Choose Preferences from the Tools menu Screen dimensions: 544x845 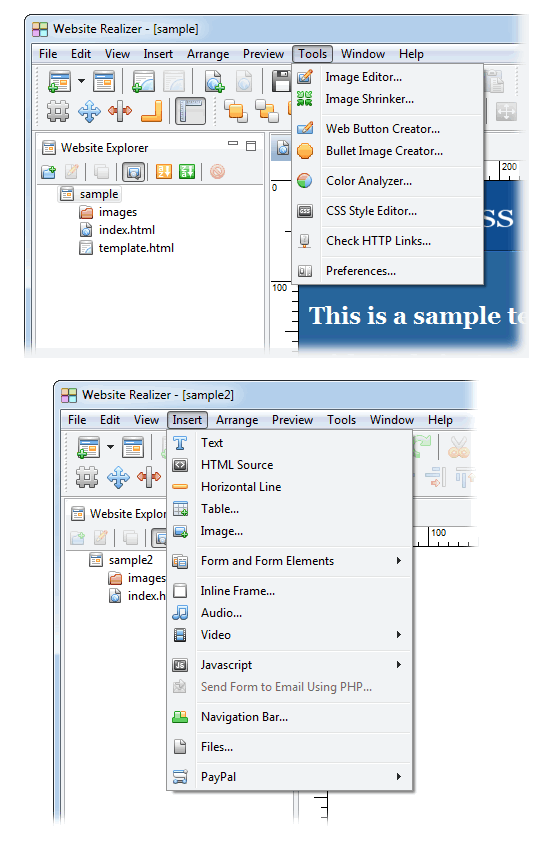point(360,271)
